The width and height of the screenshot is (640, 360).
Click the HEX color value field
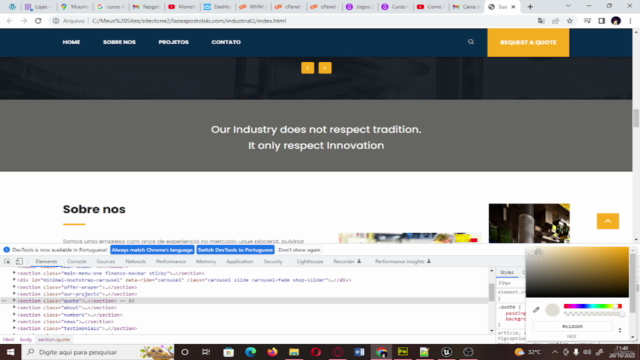572,326
